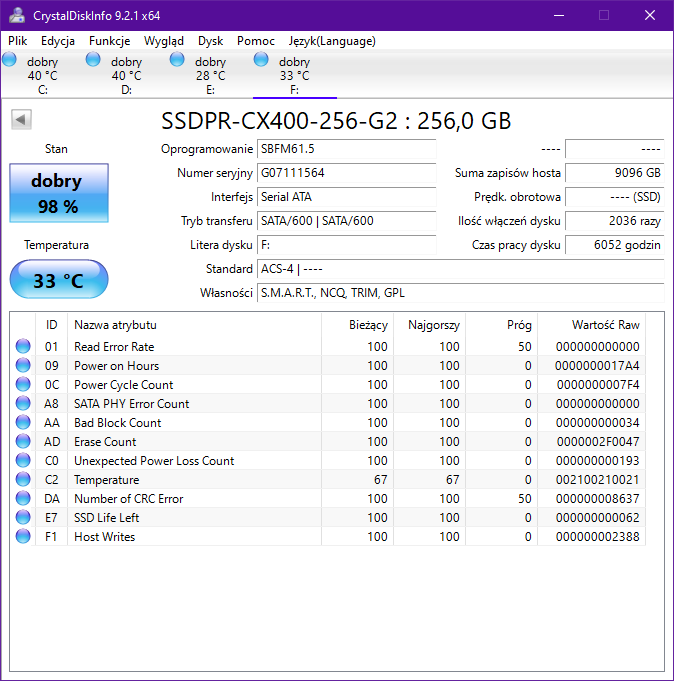
Task: Click the previous disk arrow button
Action: pyautogui.click(x=21, y=120)
